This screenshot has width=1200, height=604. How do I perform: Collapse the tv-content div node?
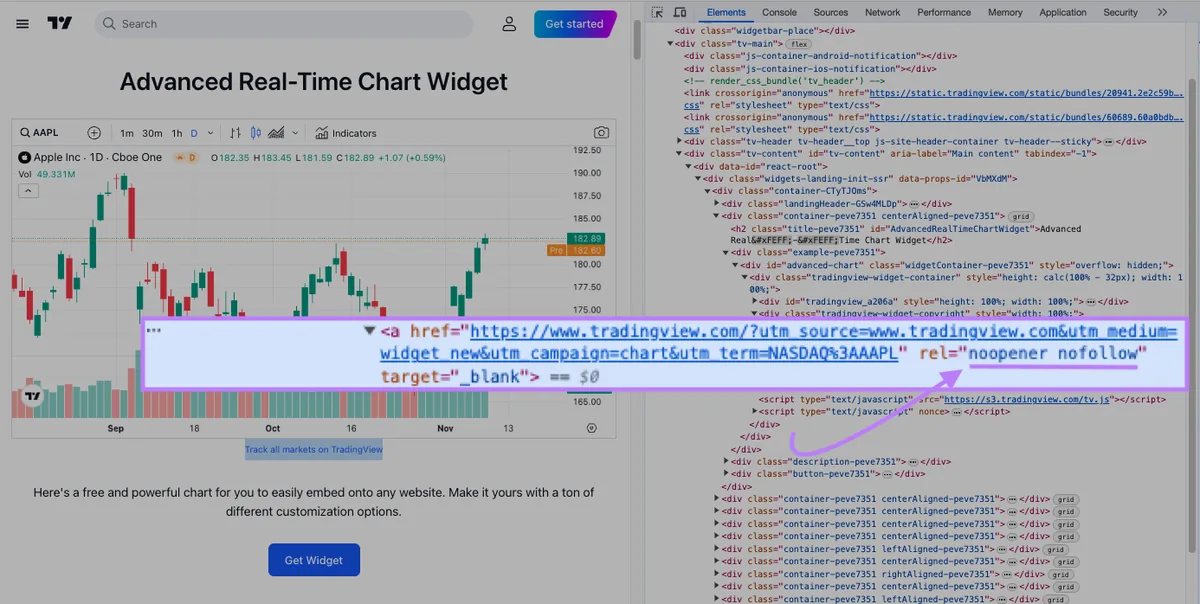pyautogui.click(x=681, y=154)
